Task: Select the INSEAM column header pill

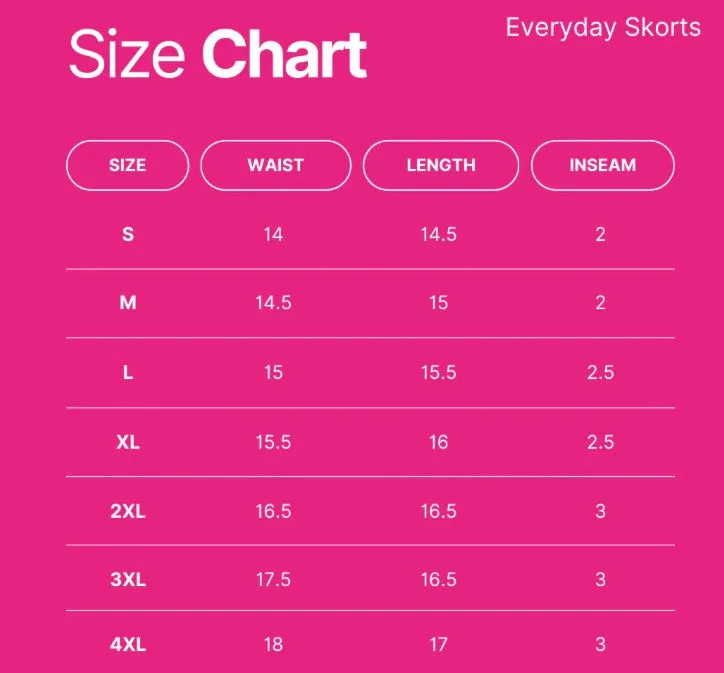Action: coord(603,165)
